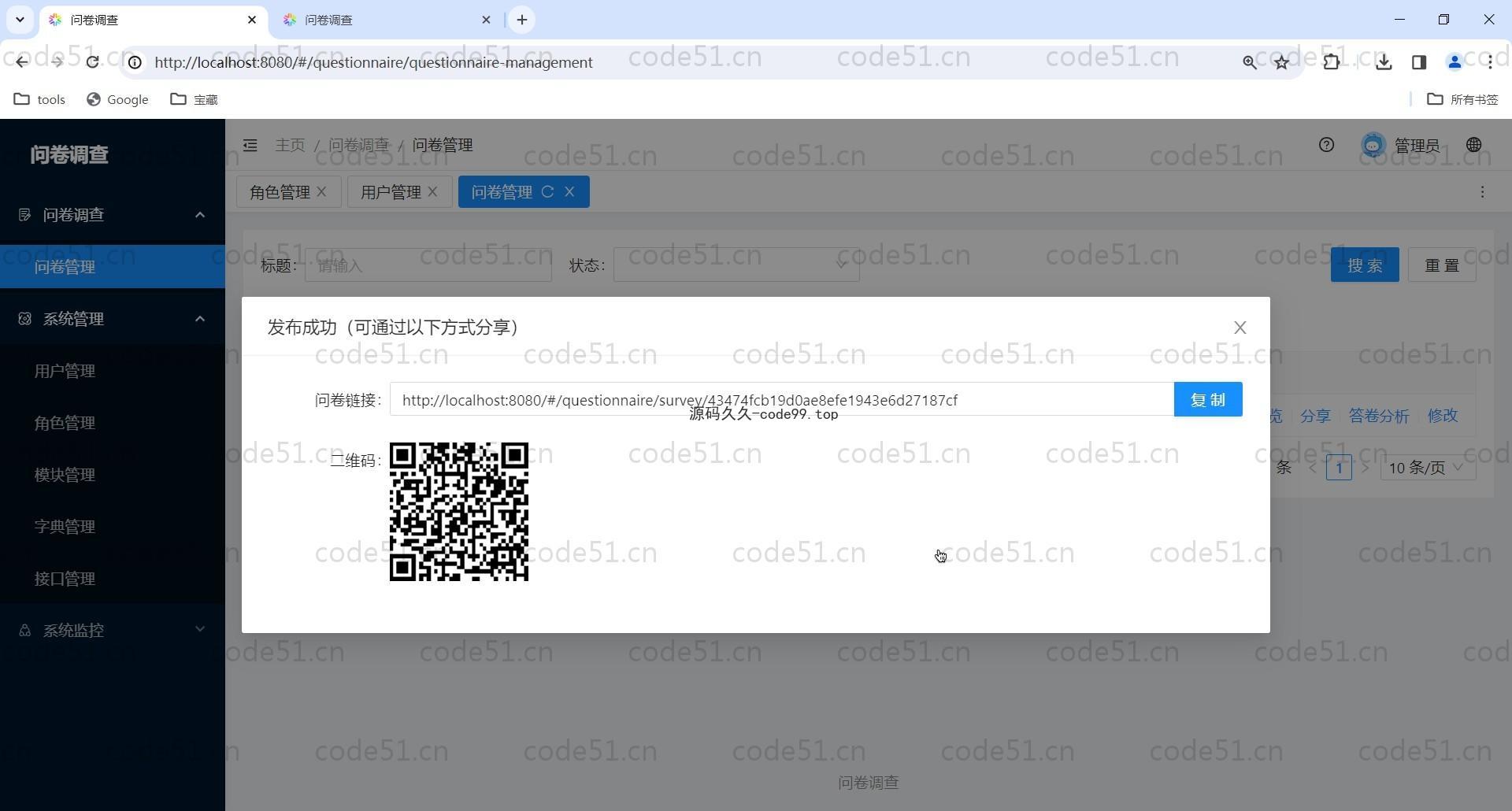Open the 状态 dropdown

tap(736, 265)
